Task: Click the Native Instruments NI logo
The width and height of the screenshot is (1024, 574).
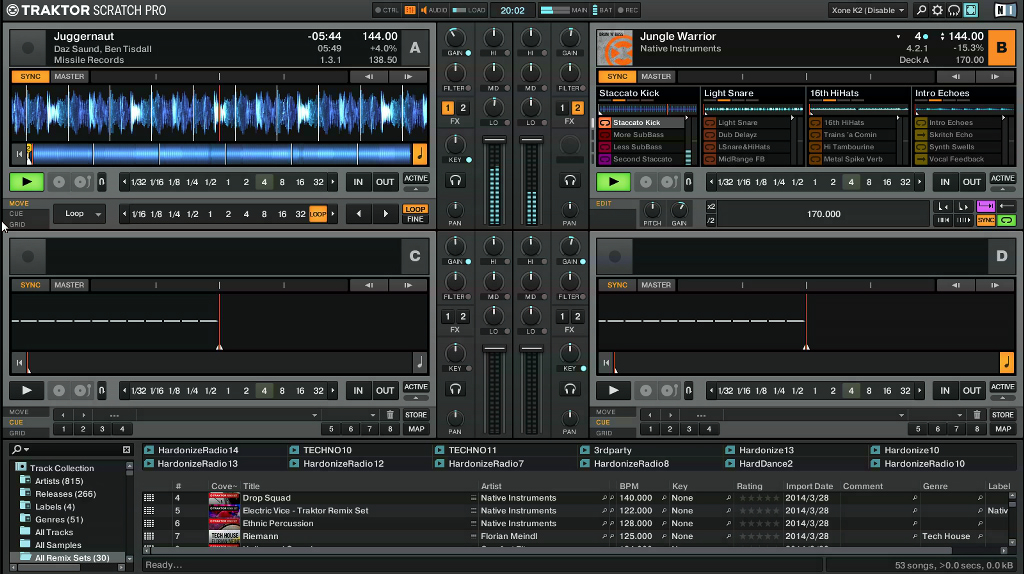Action: (x=1004, y=10)
